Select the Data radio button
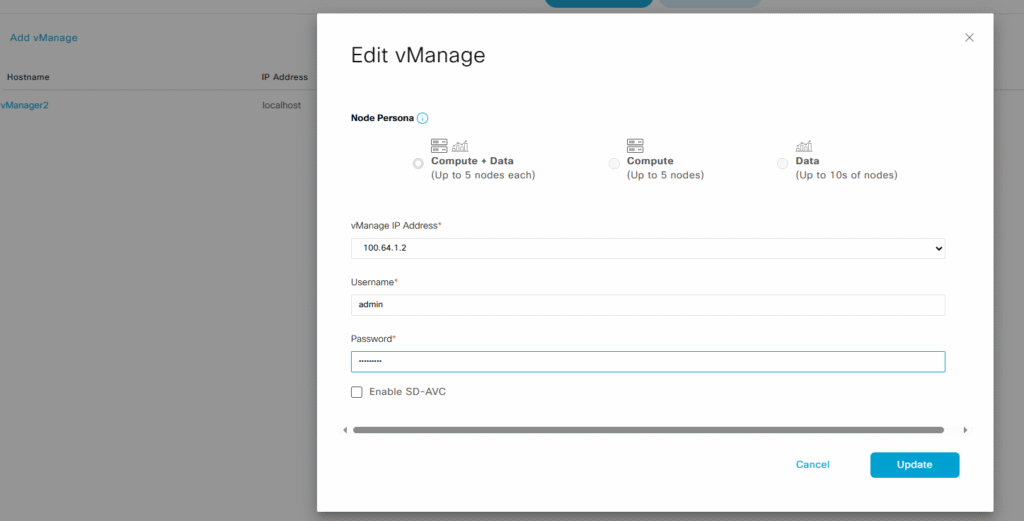Image resolution: width=1024 pixels, height=521 pixels. pyautogui.click(x=783, y=164)
